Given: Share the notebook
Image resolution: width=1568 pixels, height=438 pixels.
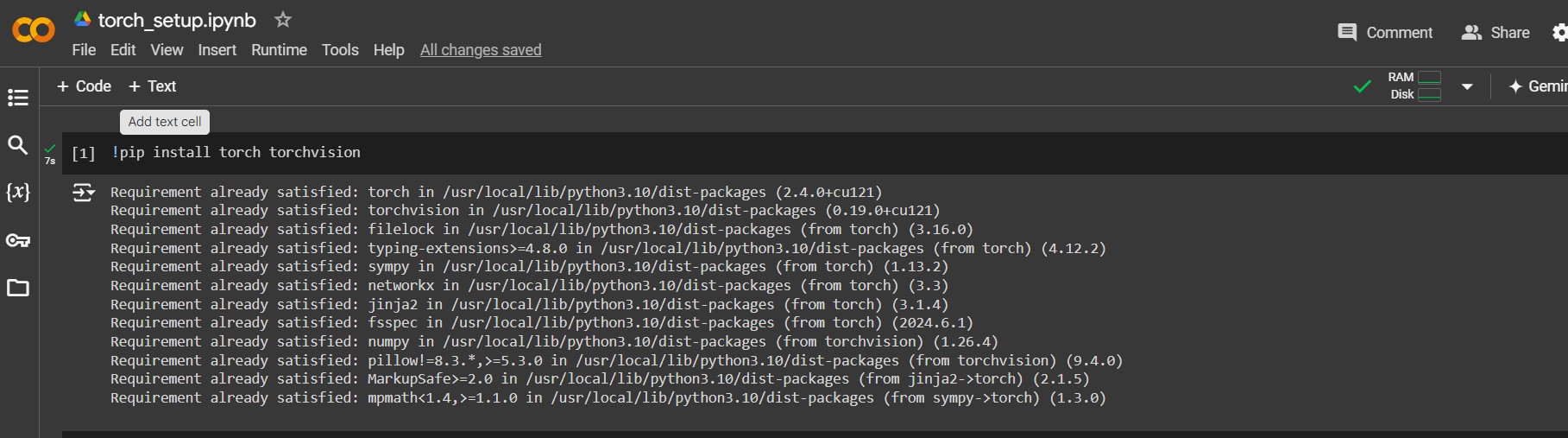Looking at the screenshot, I should pos(1496,33).
